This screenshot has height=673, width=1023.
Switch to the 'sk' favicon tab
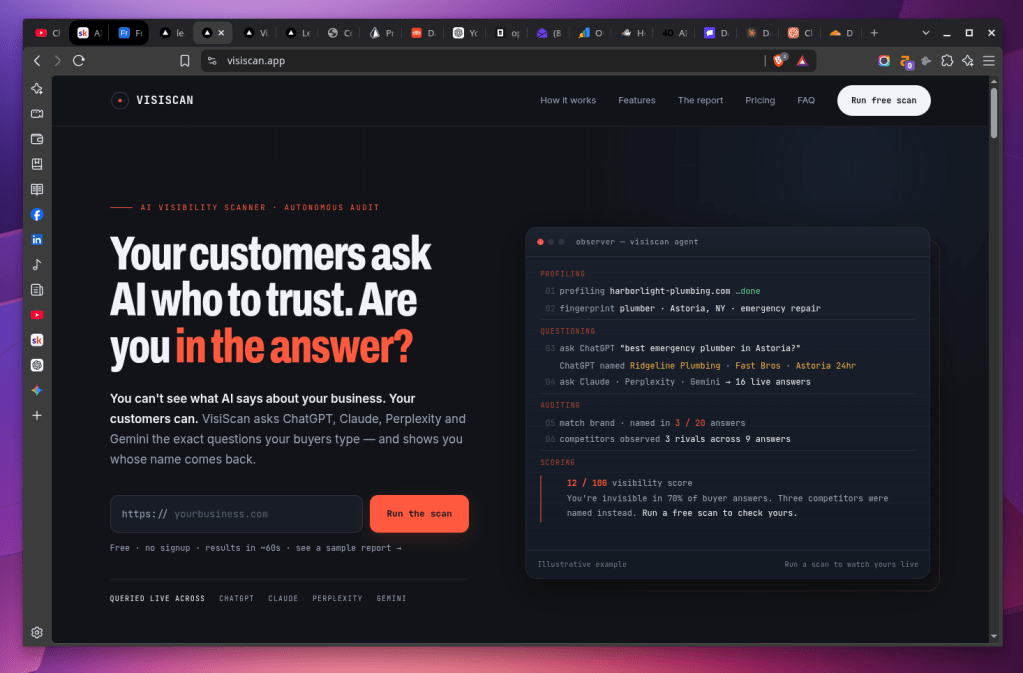[x=89, y=33]
